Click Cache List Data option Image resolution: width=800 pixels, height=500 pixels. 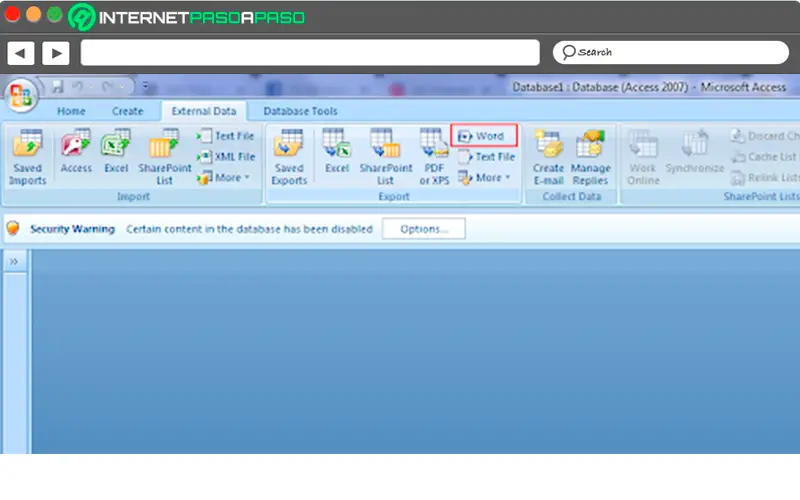point(765,157)
